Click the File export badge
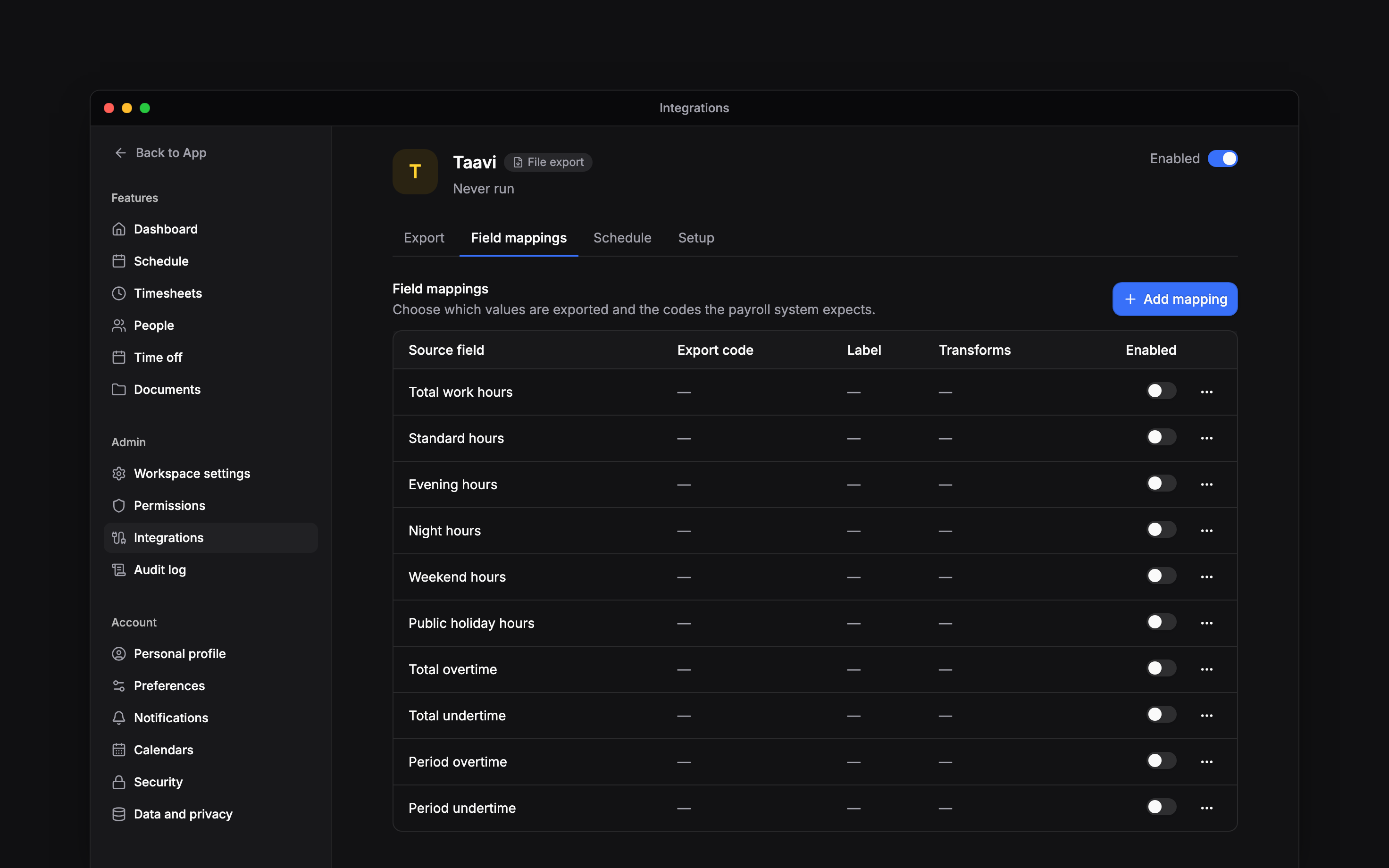The height and width of the screenshot is (868, 1389). coord(548,162)
